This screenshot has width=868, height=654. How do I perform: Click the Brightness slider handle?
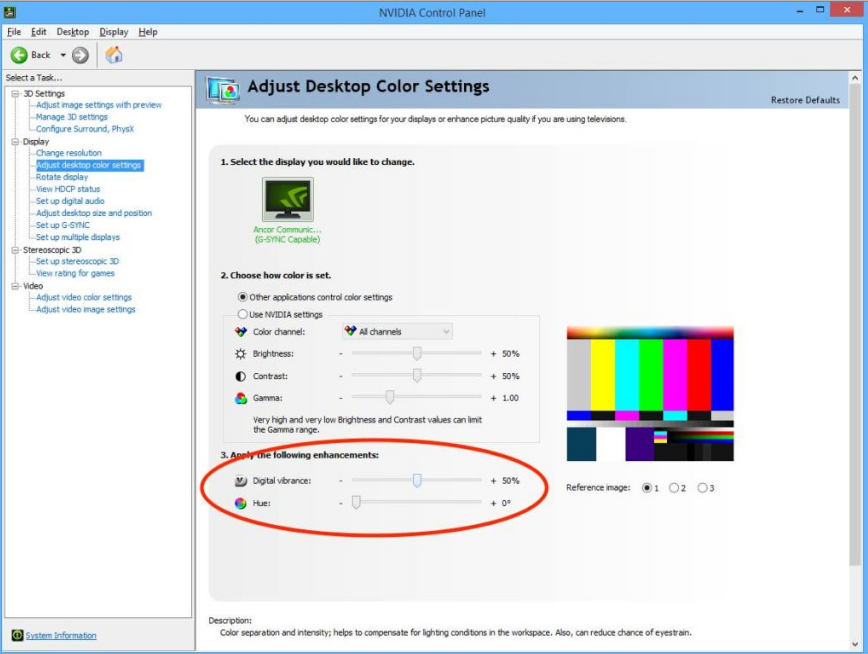pos(417,353)
